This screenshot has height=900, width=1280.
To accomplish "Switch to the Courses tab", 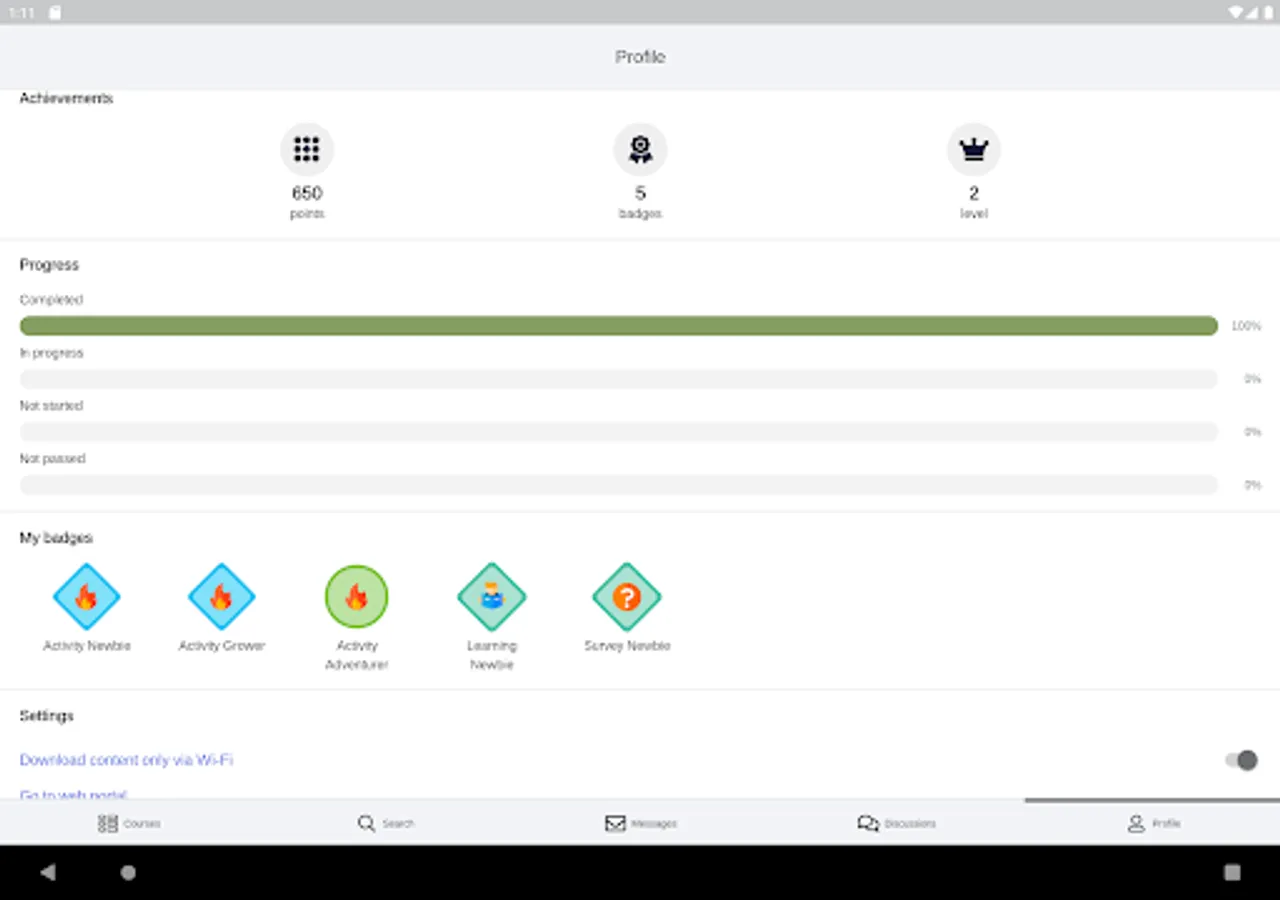I will coord(128,823).
